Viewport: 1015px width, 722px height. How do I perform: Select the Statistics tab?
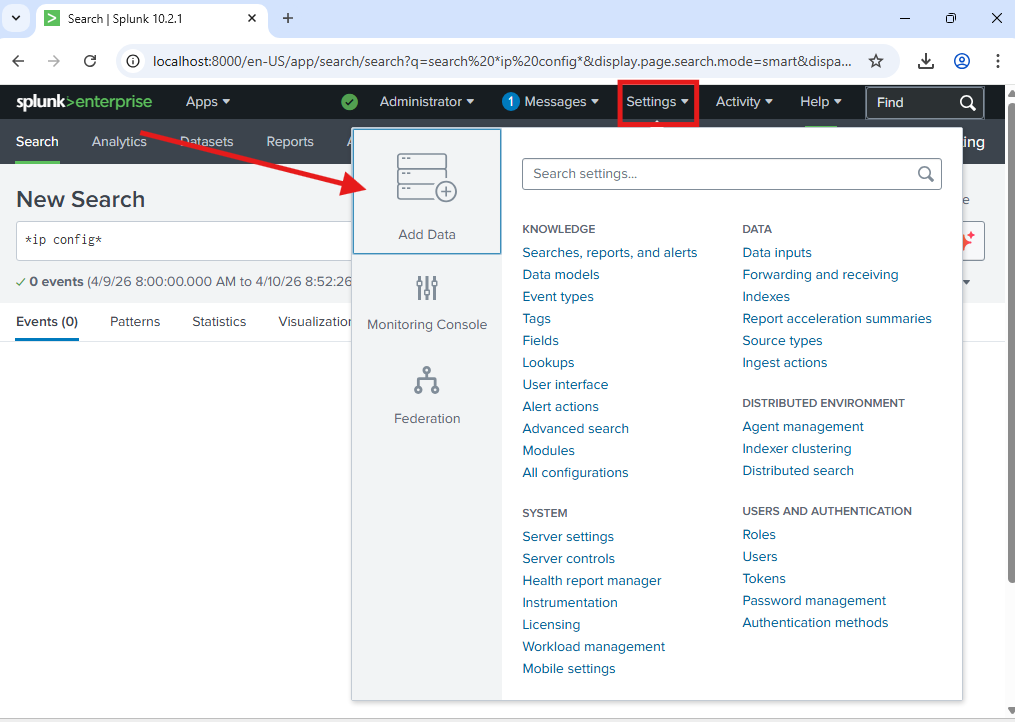[219, 321]
